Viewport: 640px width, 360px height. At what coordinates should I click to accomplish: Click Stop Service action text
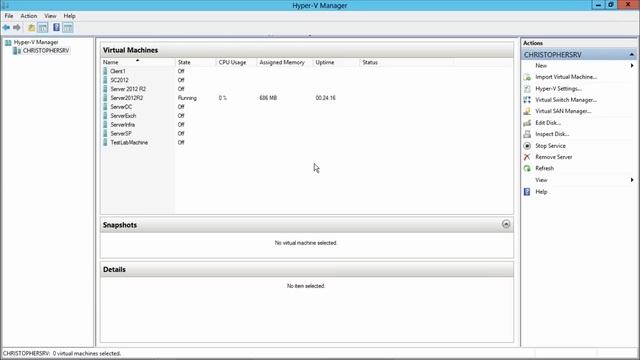pos(551,146)
